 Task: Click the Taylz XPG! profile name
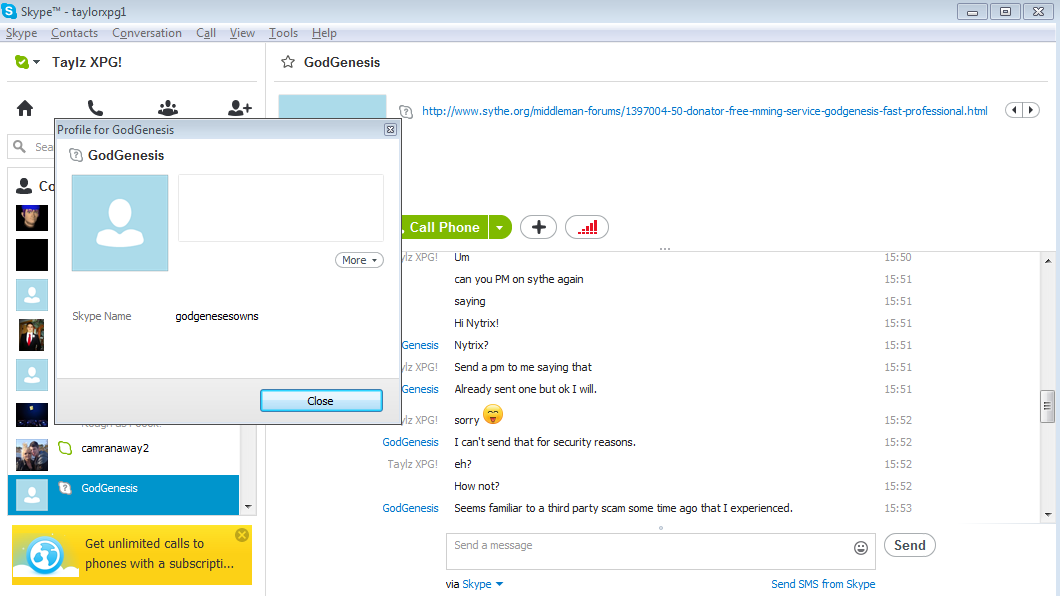point(87,62)
